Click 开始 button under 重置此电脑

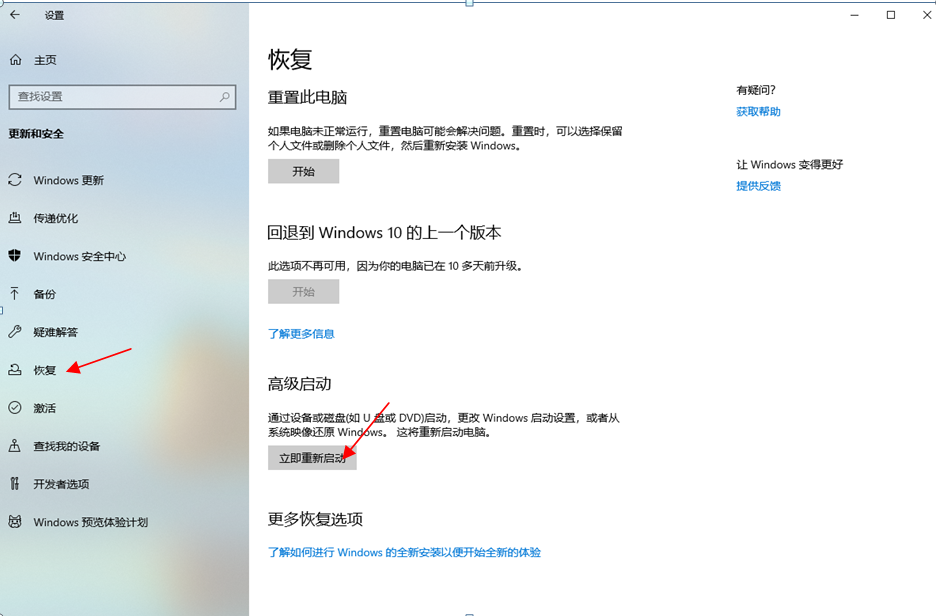pos(303,171)
